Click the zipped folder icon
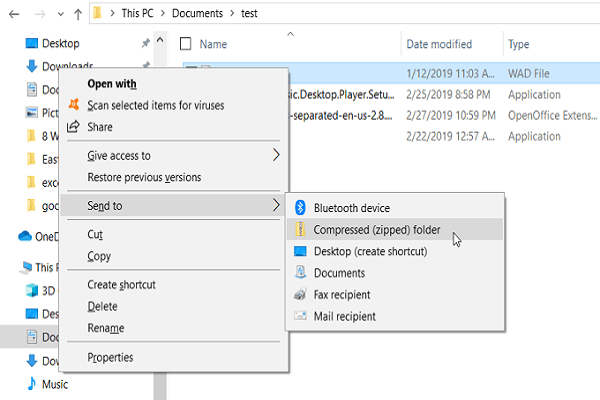Viewport: 600px width, 400px height. tap(300, 230)
